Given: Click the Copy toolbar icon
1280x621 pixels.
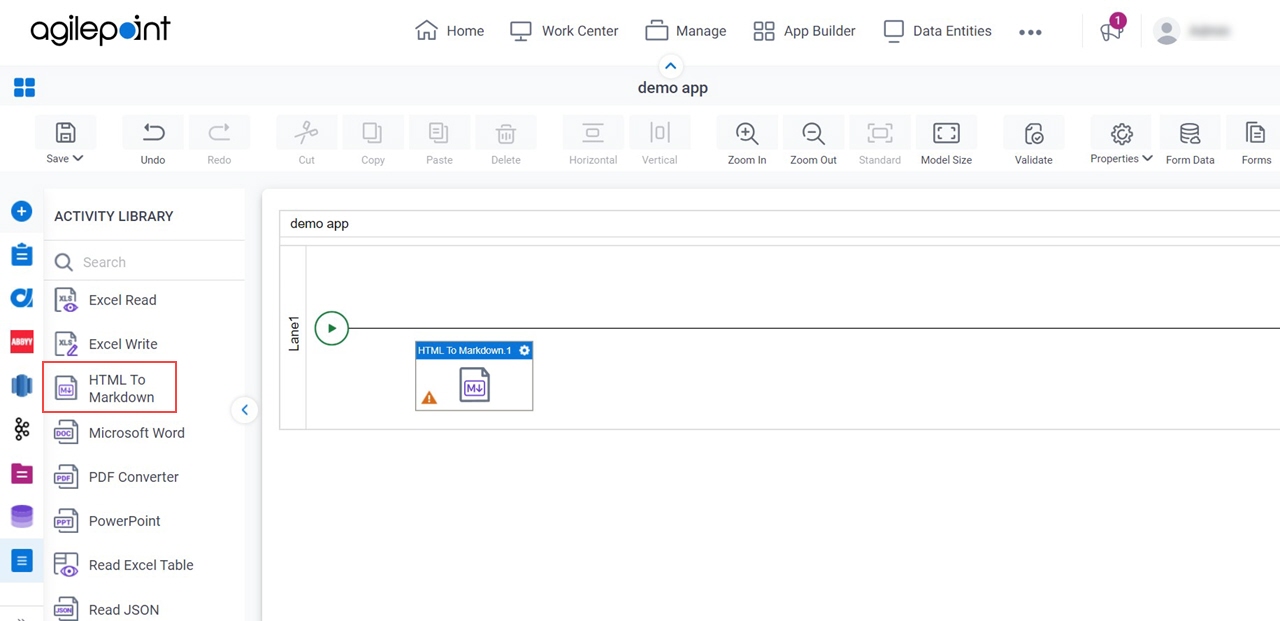Looking at the screenshot, I should coord(372,133).
